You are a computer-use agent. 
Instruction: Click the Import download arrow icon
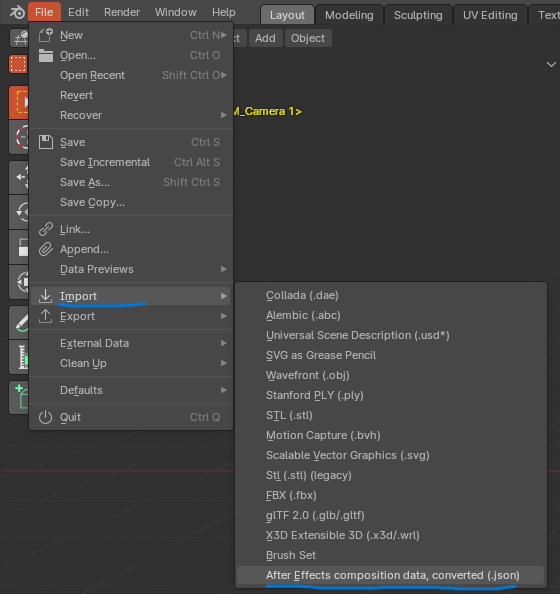[45, 296]
